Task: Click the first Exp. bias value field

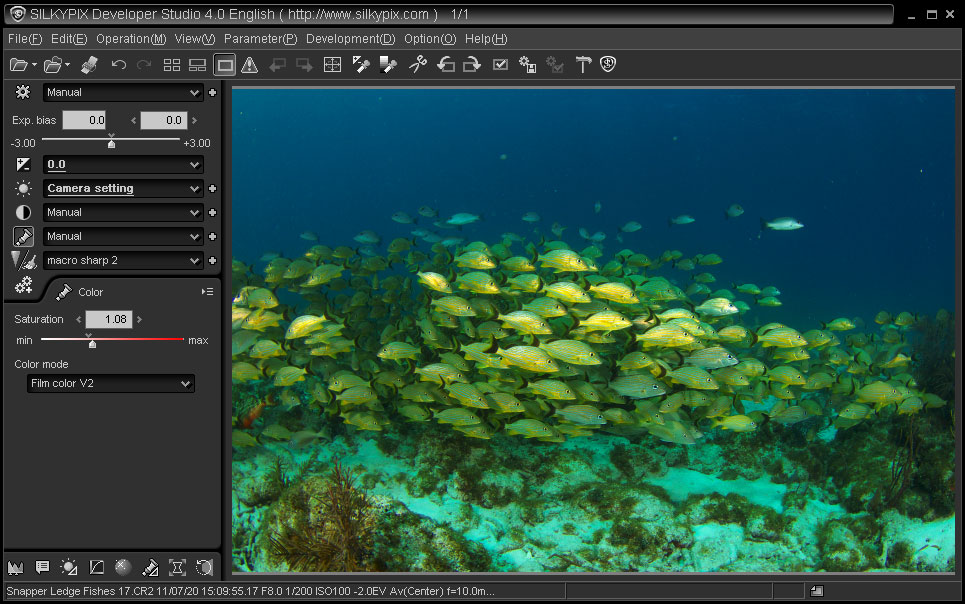Action: (x=84, y=120)
